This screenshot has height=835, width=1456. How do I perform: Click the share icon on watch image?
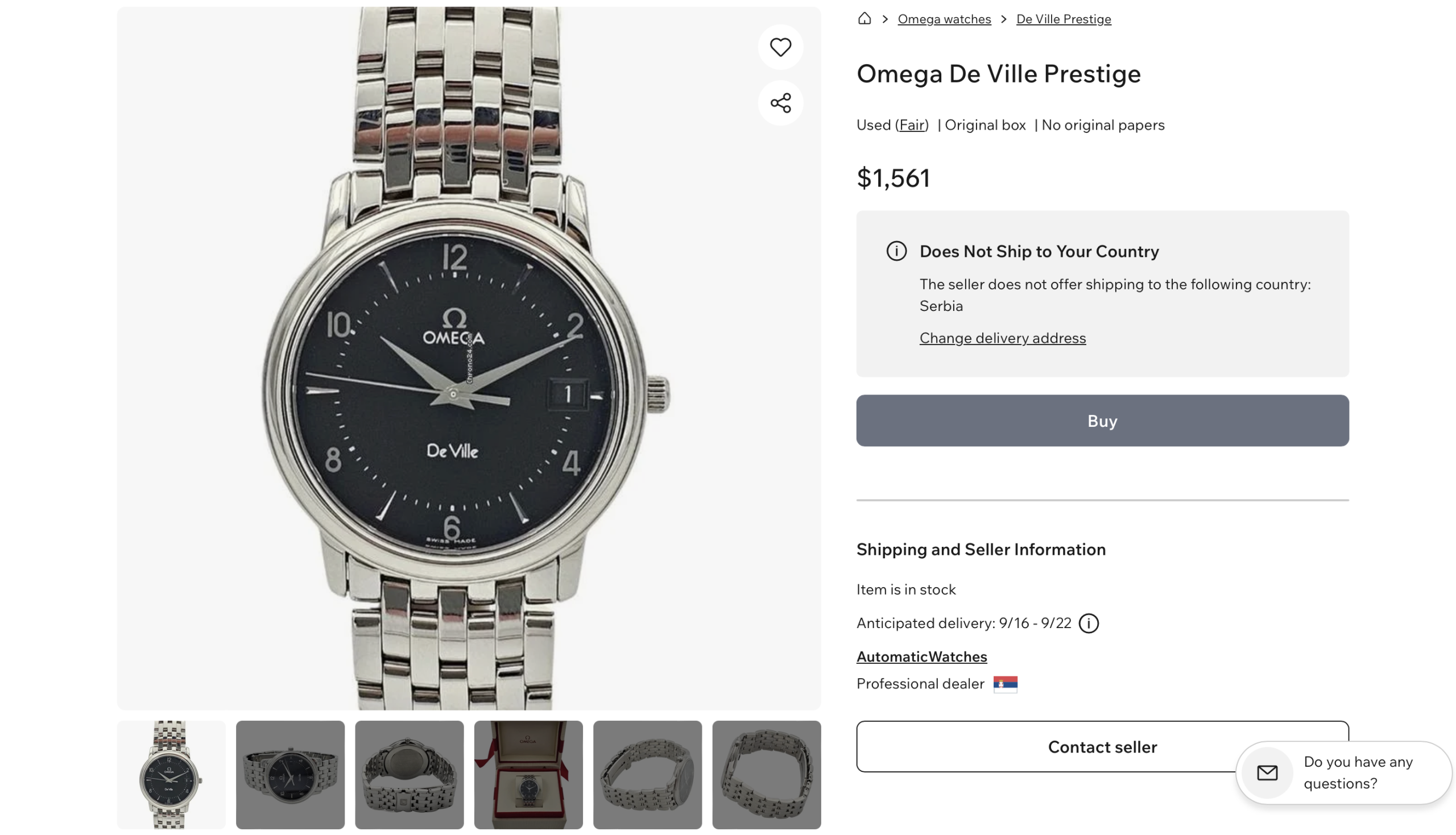(780, 103)
